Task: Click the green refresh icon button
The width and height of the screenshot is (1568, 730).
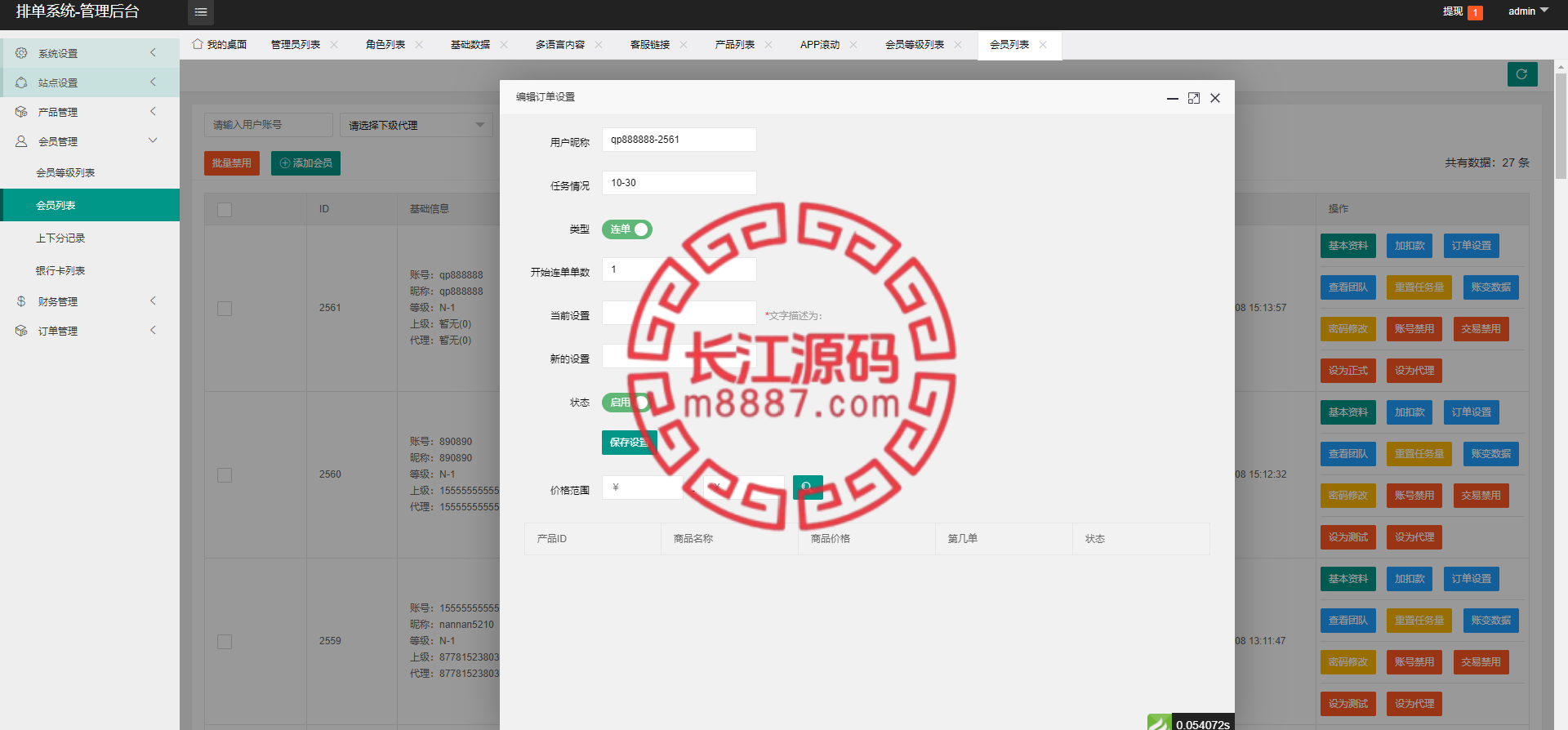Action: coord(1522,74)
